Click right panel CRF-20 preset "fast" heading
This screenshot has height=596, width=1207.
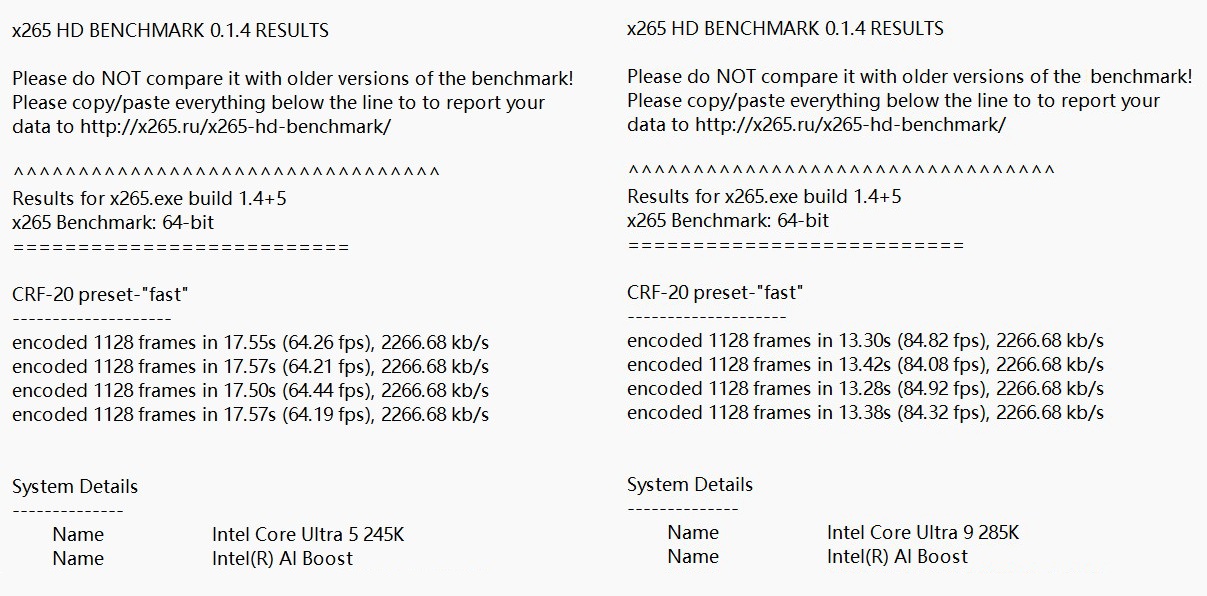click(715, 292)
